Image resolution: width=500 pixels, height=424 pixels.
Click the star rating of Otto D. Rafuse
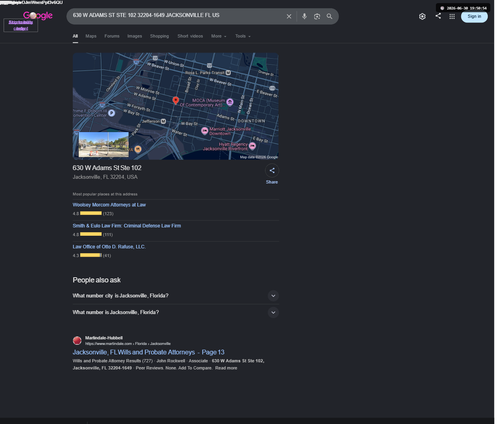(x=91, y=255)
